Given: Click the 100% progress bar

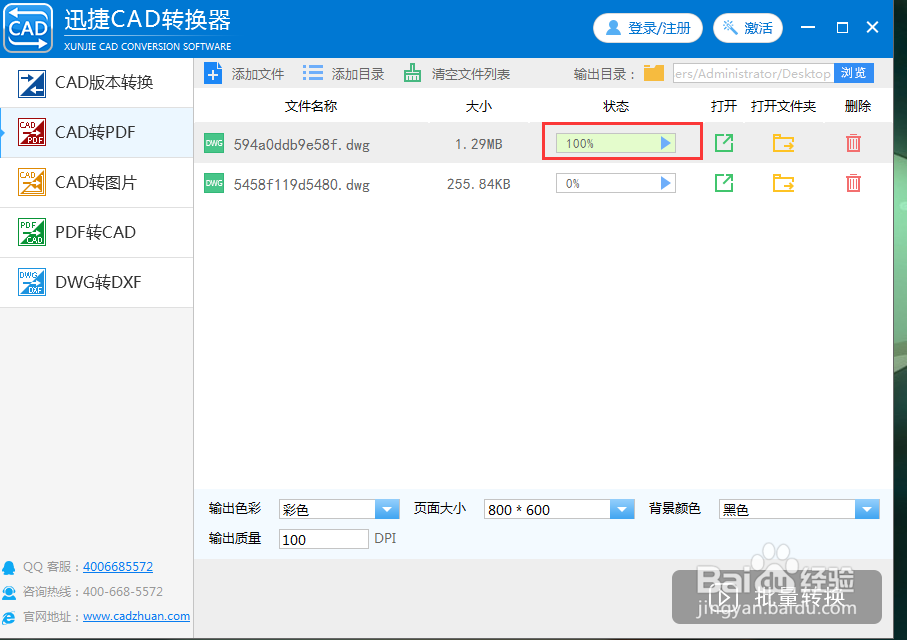Looking at the screenshot, I should point(615,143).
